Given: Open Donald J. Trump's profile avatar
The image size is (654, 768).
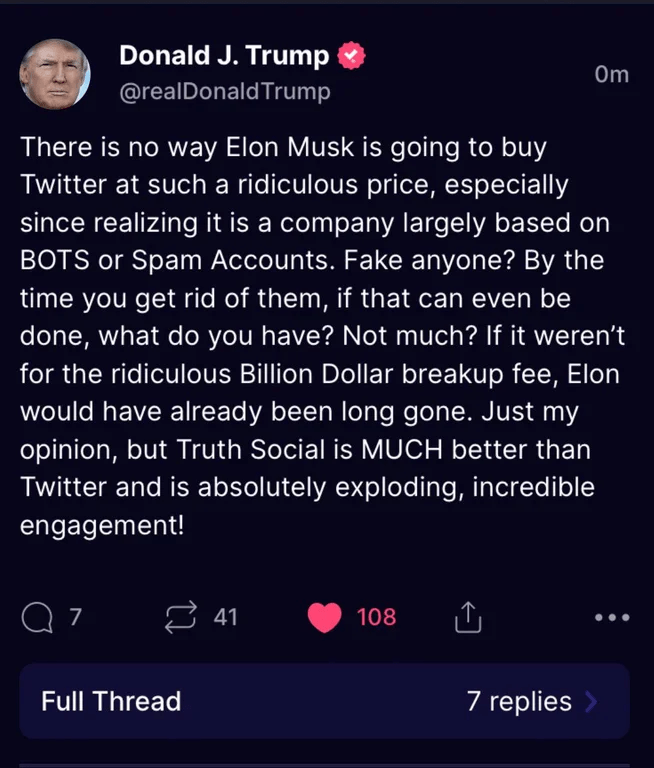Looking at the screenshot, I should [55, 75].
